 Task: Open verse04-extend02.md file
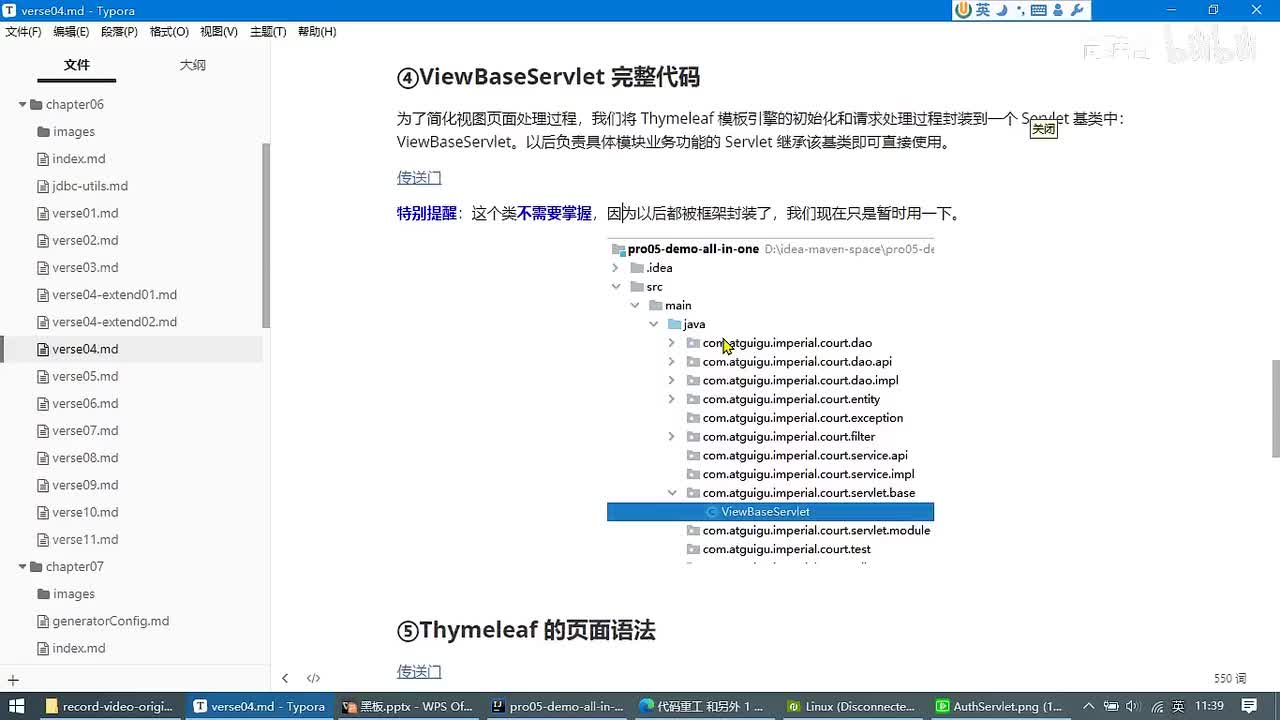pos(114,322)
